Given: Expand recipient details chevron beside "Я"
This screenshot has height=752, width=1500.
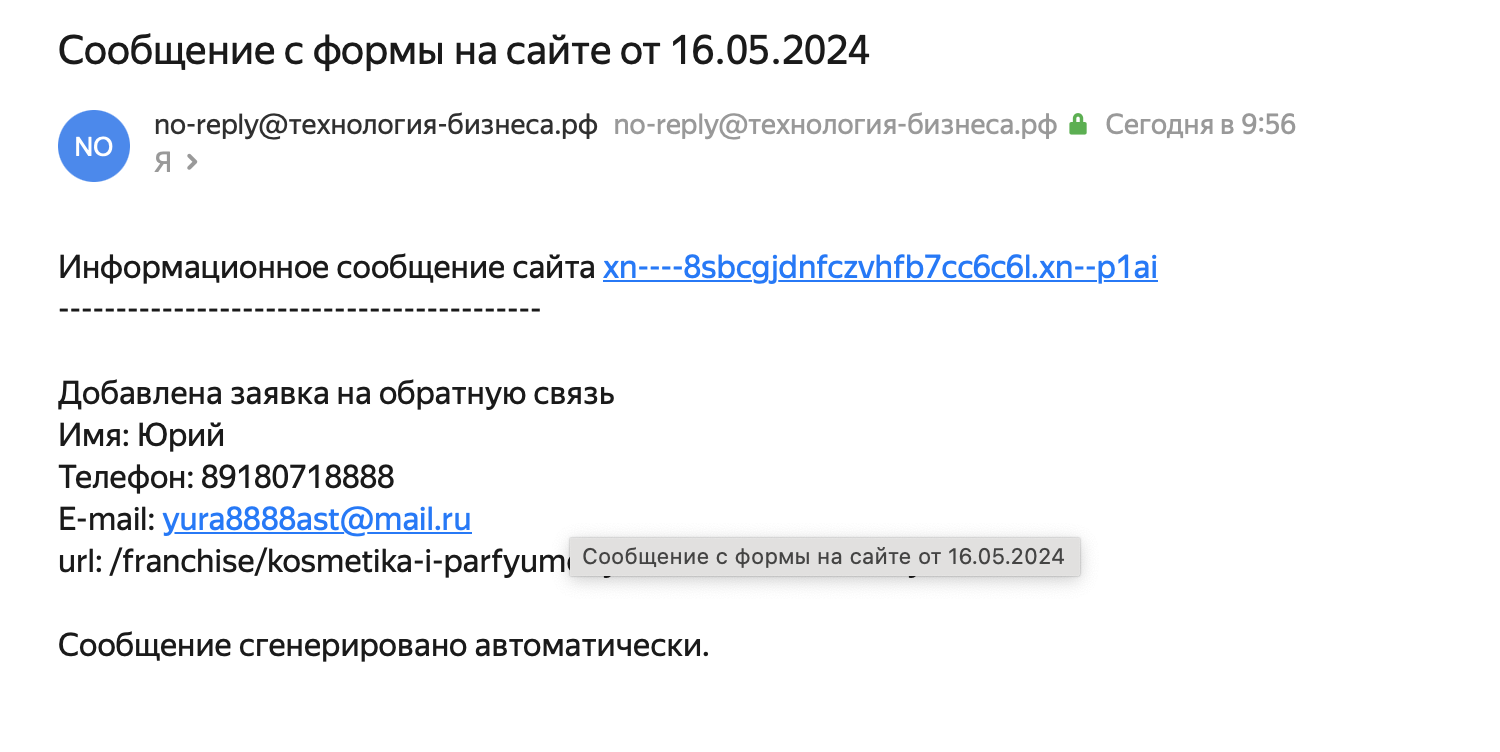Looking at the screenshot, I should [x=192, y=161].
